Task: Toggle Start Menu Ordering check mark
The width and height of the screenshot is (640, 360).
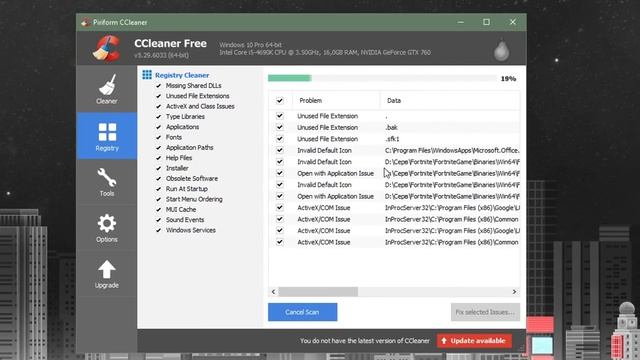Action: (158, 199)
